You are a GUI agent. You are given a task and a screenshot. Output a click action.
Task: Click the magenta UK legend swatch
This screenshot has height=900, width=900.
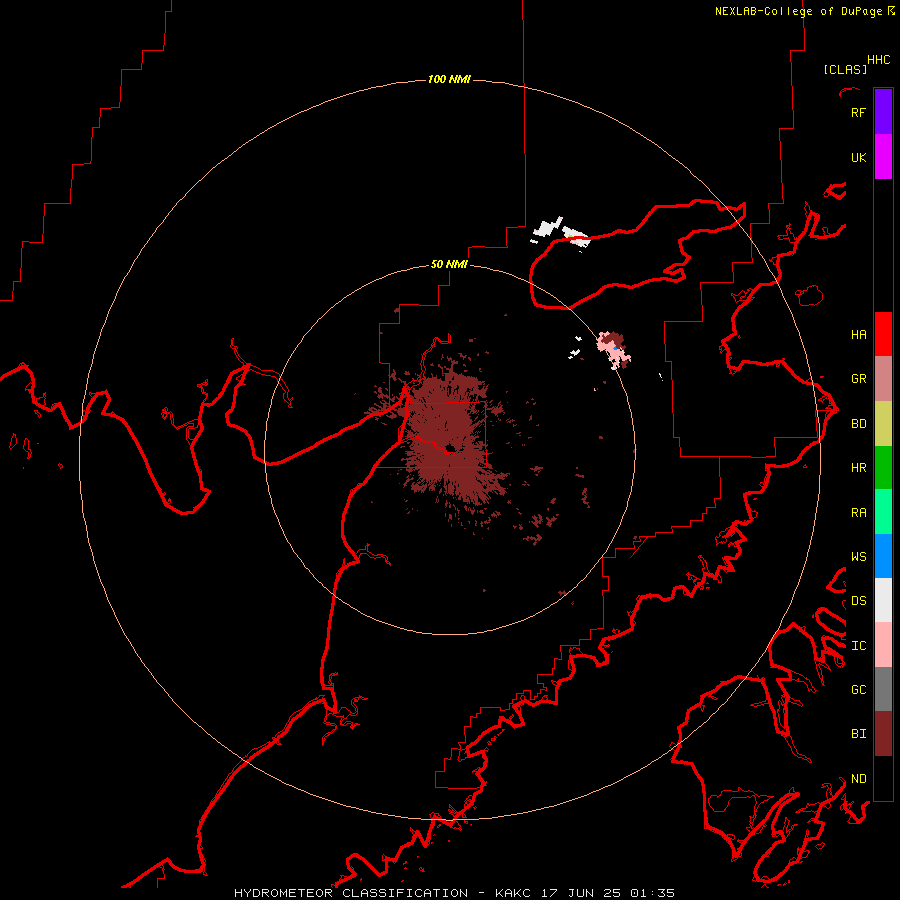[883, 157]
